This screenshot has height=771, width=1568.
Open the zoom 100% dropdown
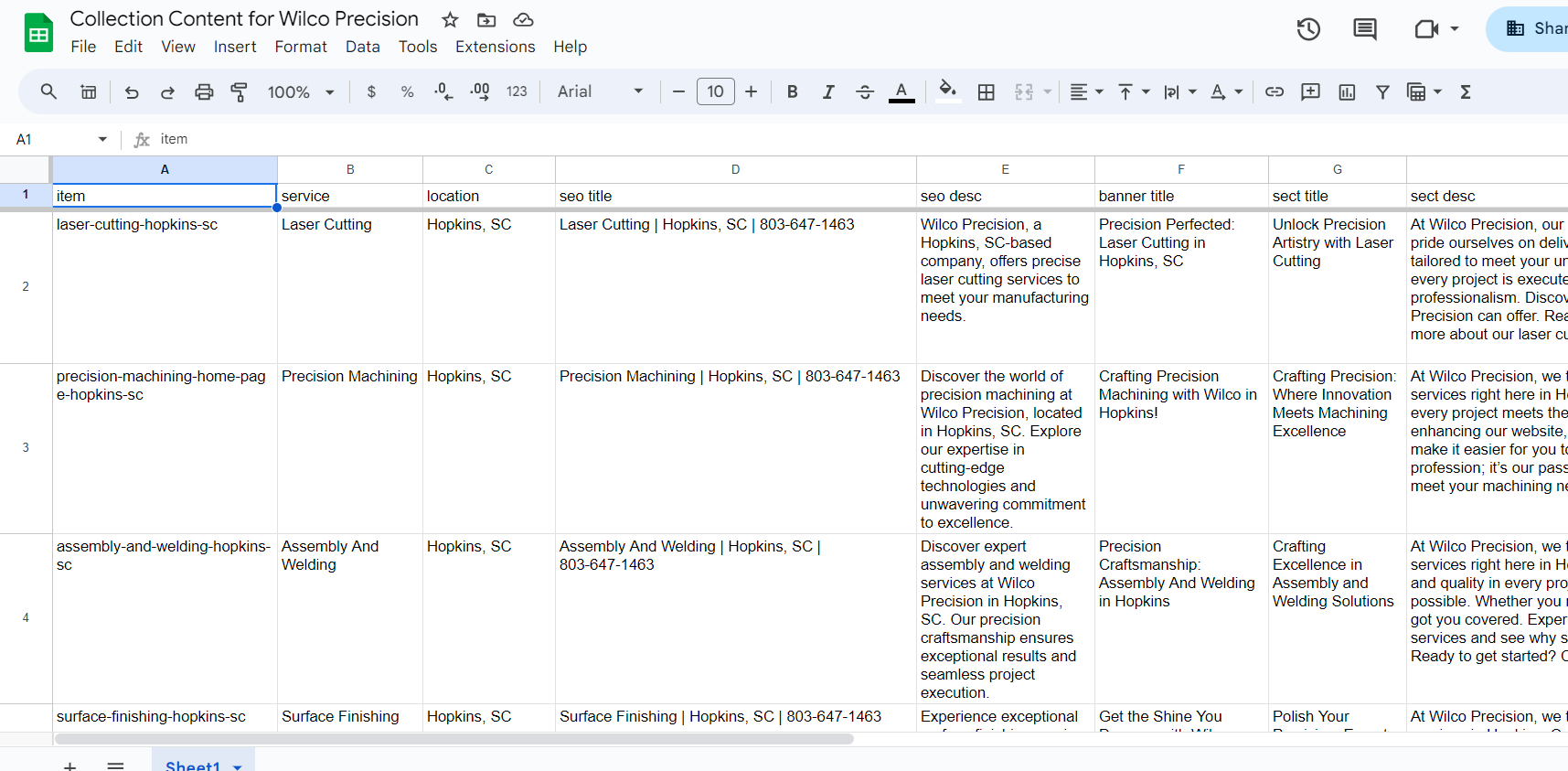[x=301, y=91]
